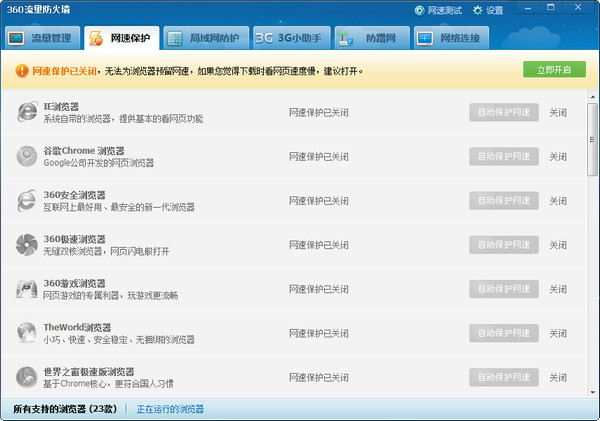Viewport: 600px width, 421px height.
Task: Click the IE浏览器 icon
Action: [27, 112]
